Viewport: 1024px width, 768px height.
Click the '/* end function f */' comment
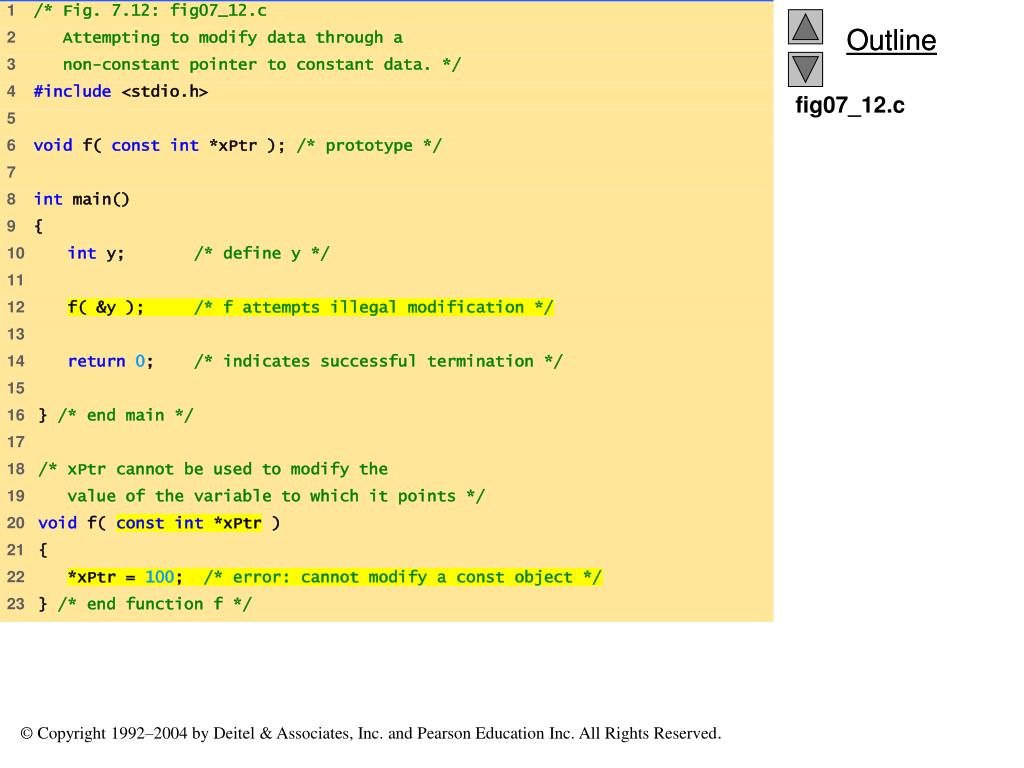(x=154, y=604)
